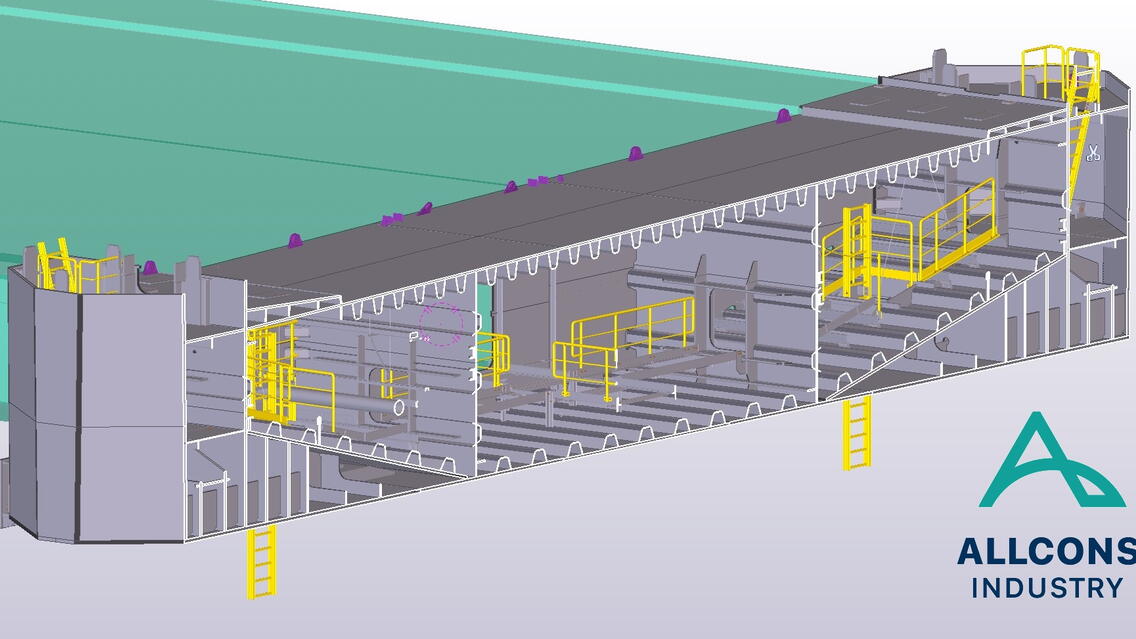The width and height of the screenshot is (1136, 639).
Task: Select the pink dashed circle marker
Action: (440, 324)
